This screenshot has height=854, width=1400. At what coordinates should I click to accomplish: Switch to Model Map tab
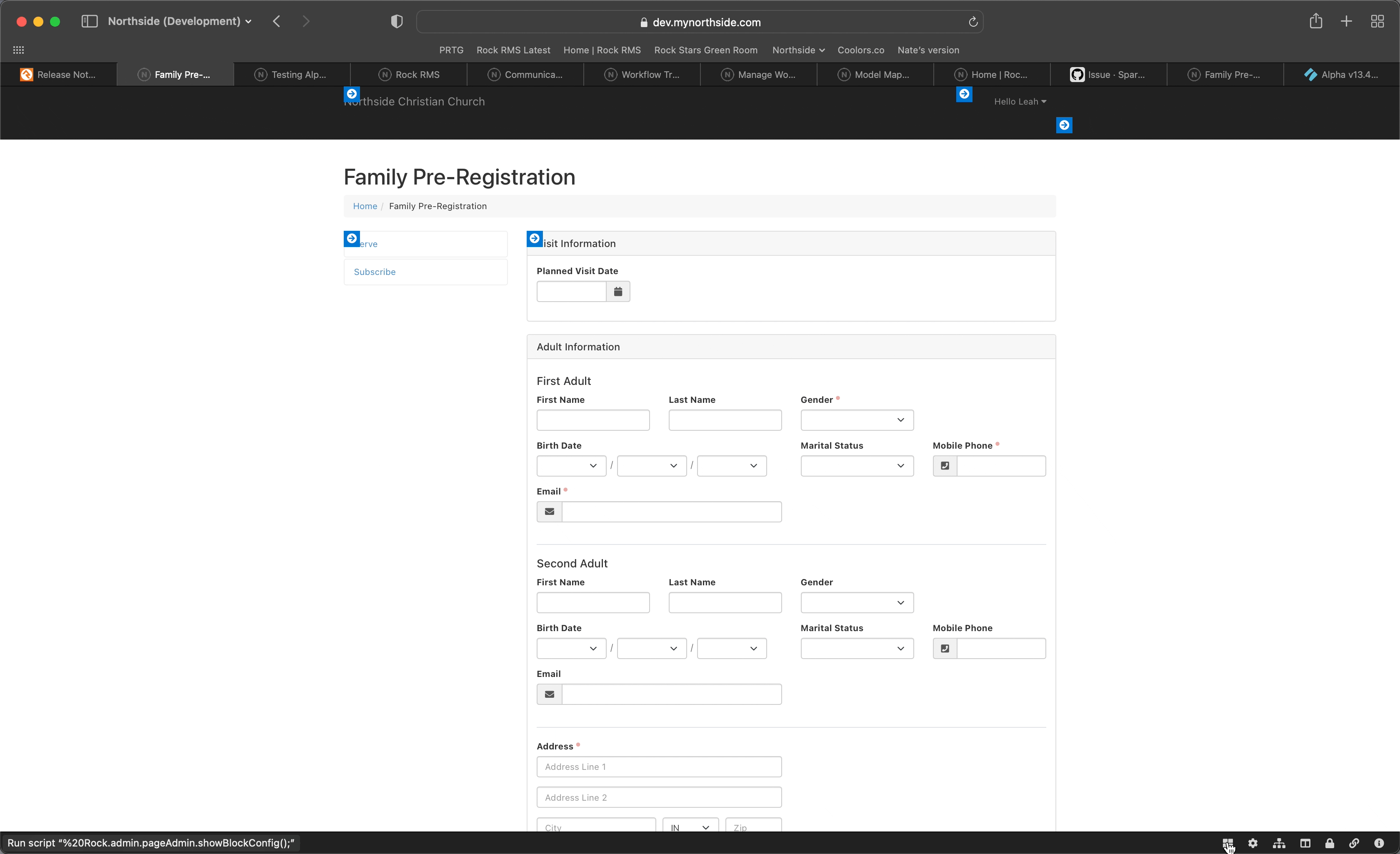coord(875,75)
